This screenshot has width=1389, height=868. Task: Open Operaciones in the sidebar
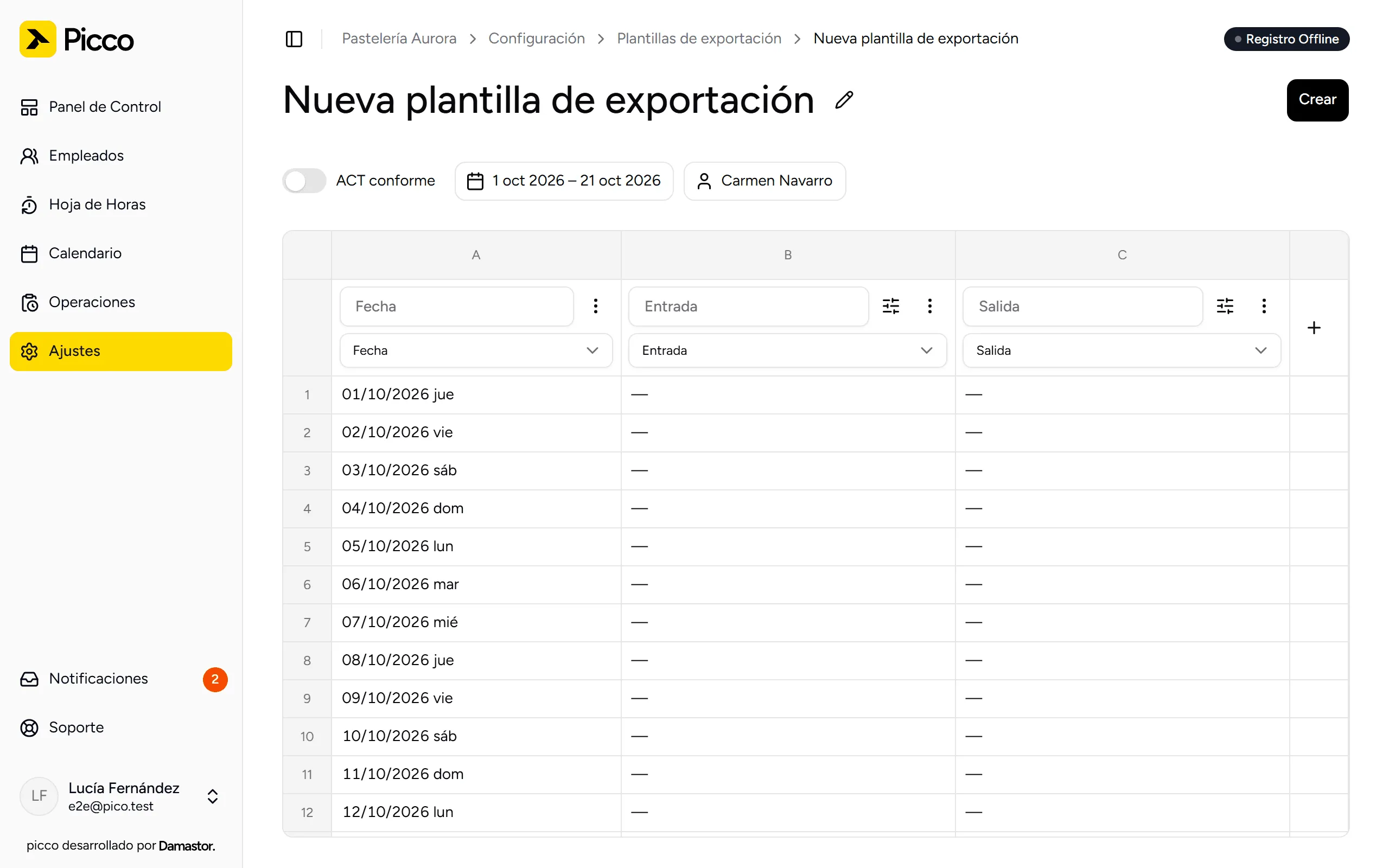(120, 302)
